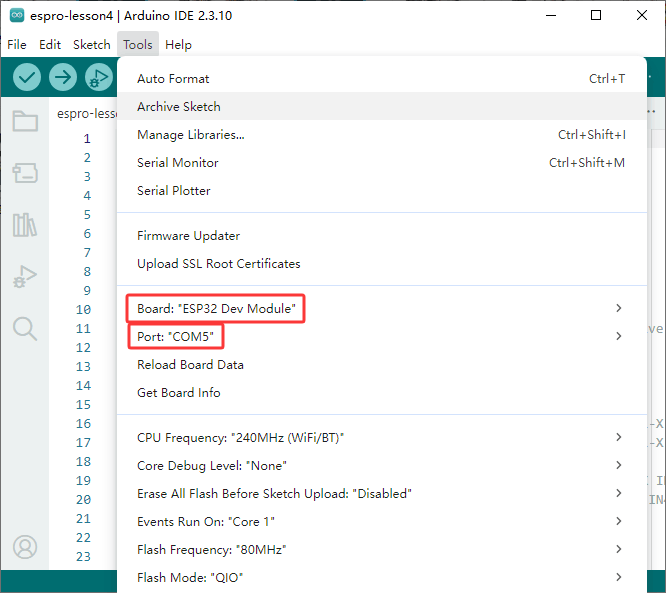Select Archive Sketch menu entry
The height and width of the screenshot is (593, 666).
(x=381, y=107)
